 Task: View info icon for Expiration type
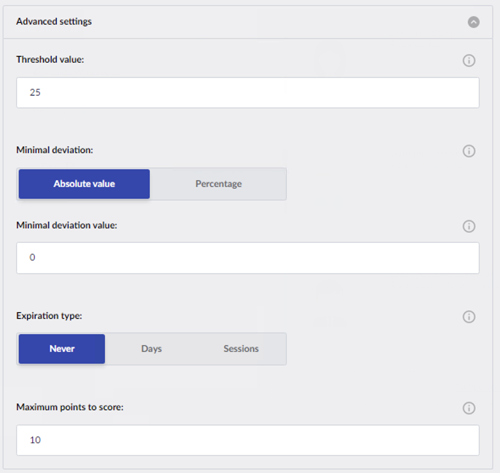click(469, 317)
